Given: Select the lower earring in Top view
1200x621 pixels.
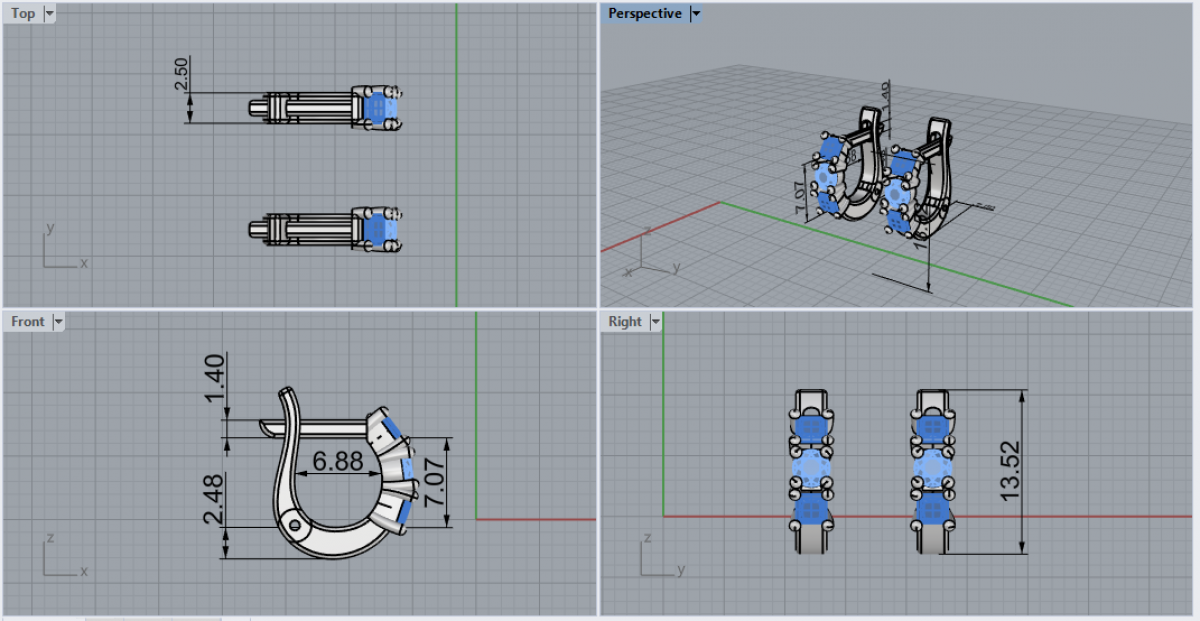Looking at the screenshot, I should [325, 229].
